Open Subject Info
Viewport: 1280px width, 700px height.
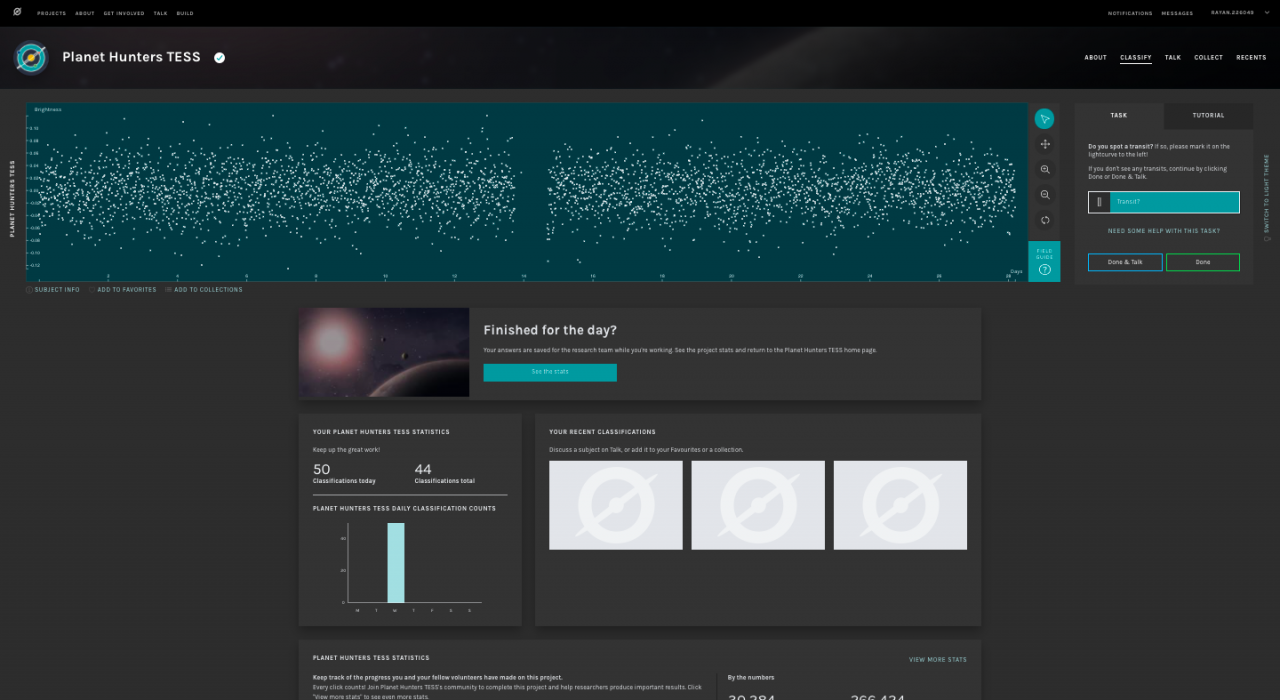pos(53,290)
